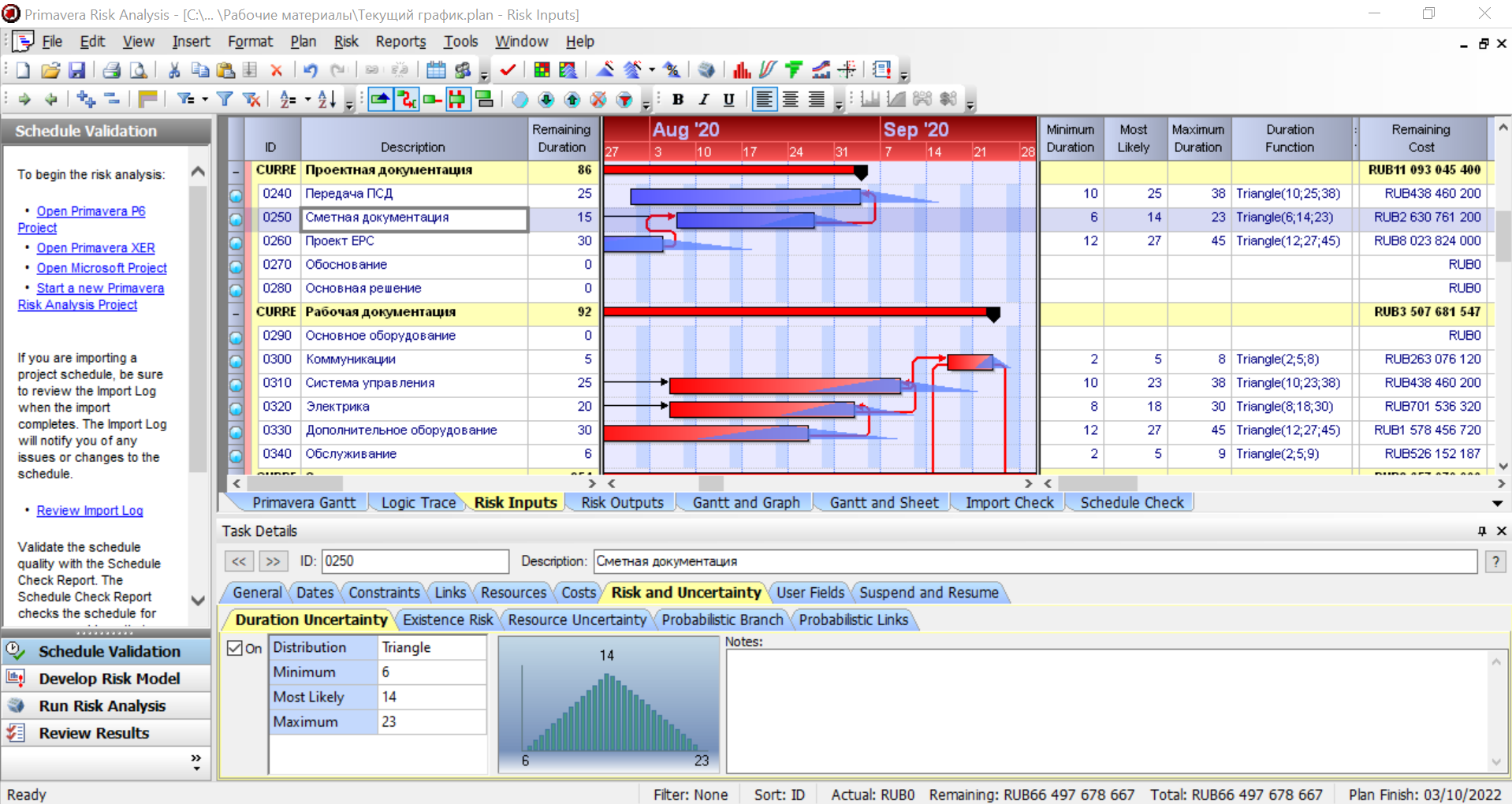This screenshot has width=1512, height=804.
Task: Open the sort options dropdown arrow
Action: (307, 99)
